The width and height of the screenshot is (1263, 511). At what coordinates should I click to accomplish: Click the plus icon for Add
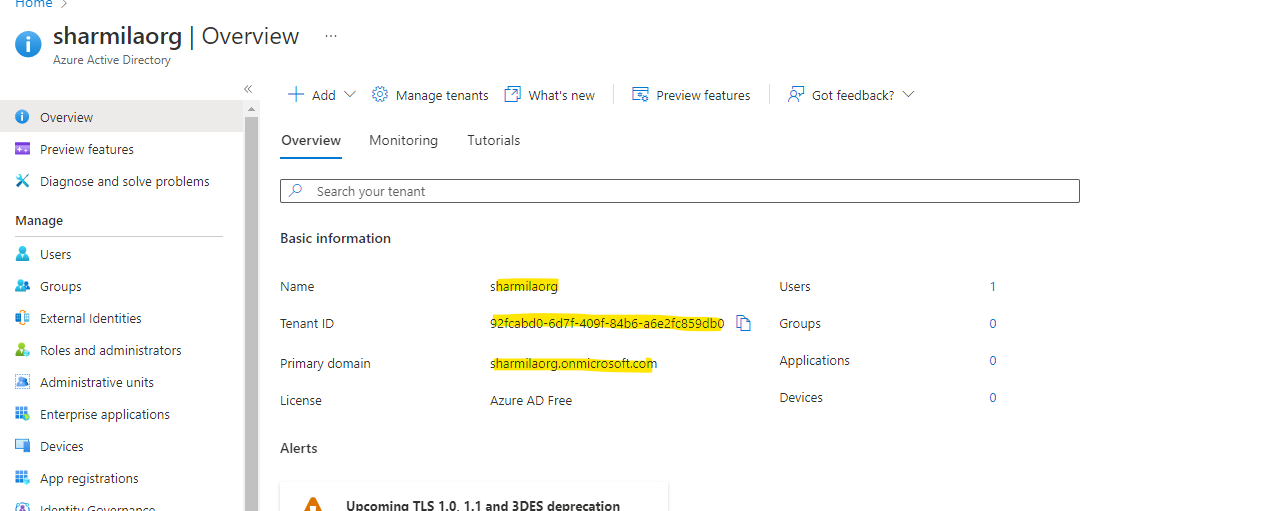point(296,94)
